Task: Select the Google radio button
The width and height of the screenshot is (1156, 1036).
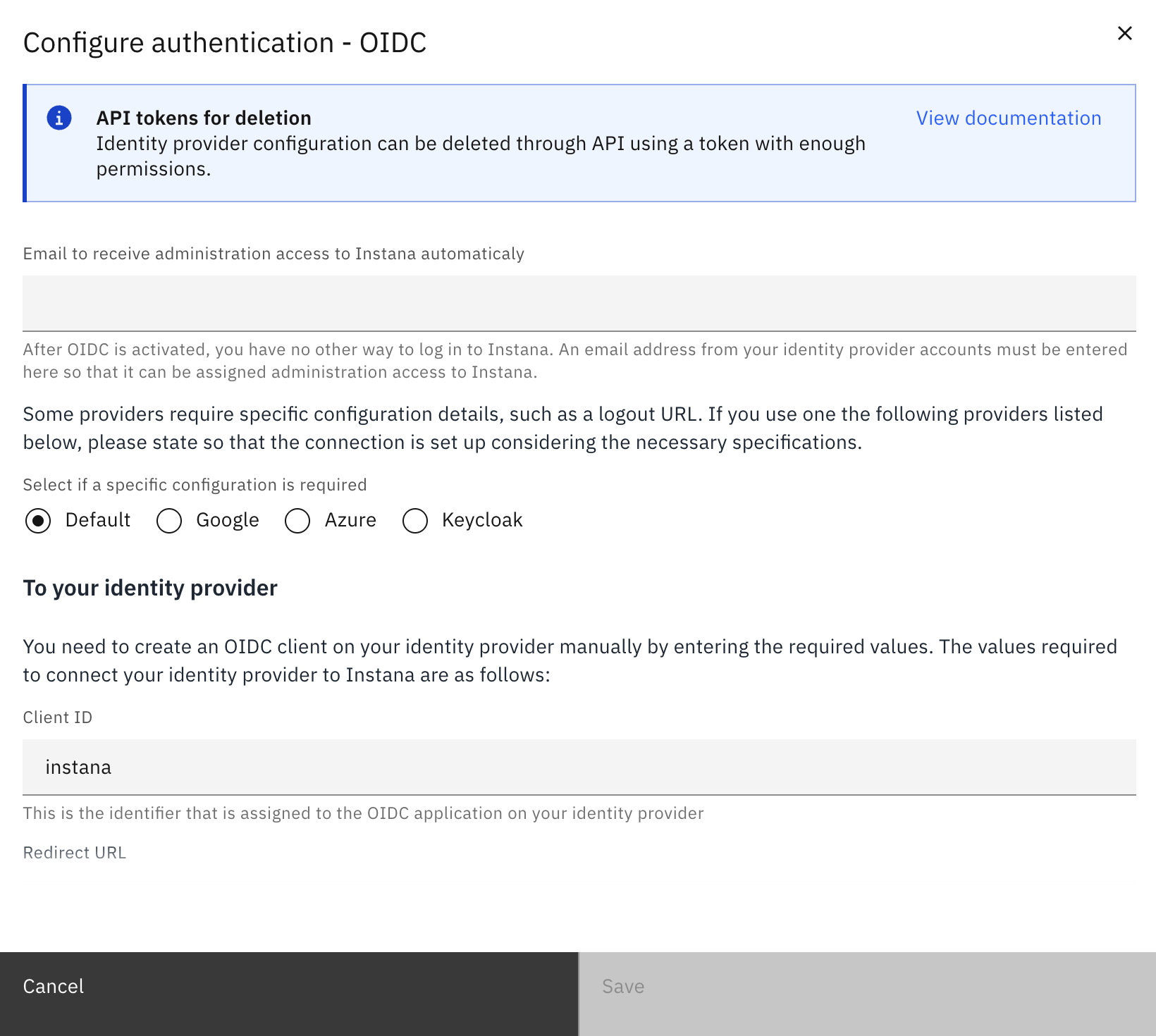Action: (169, 521)
